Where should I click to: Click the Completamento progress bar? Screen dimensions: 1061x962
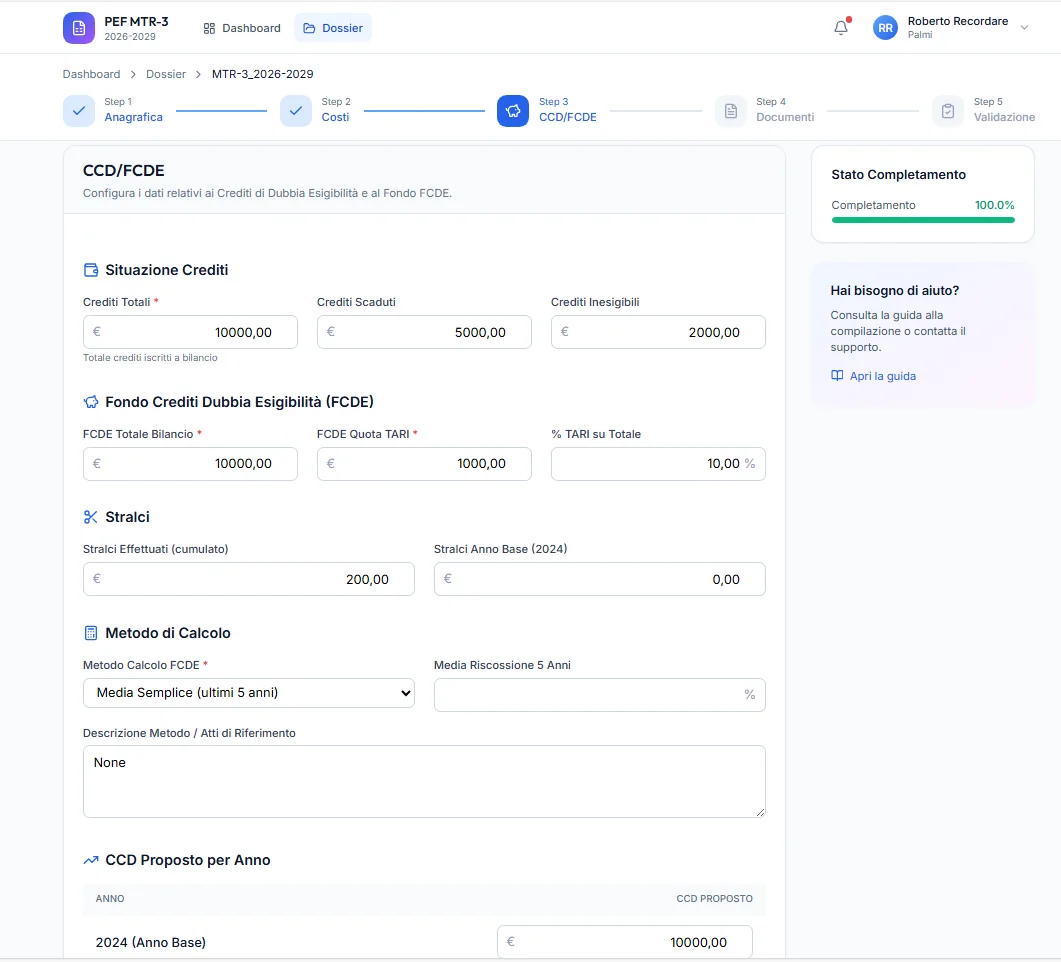(923, 220)
